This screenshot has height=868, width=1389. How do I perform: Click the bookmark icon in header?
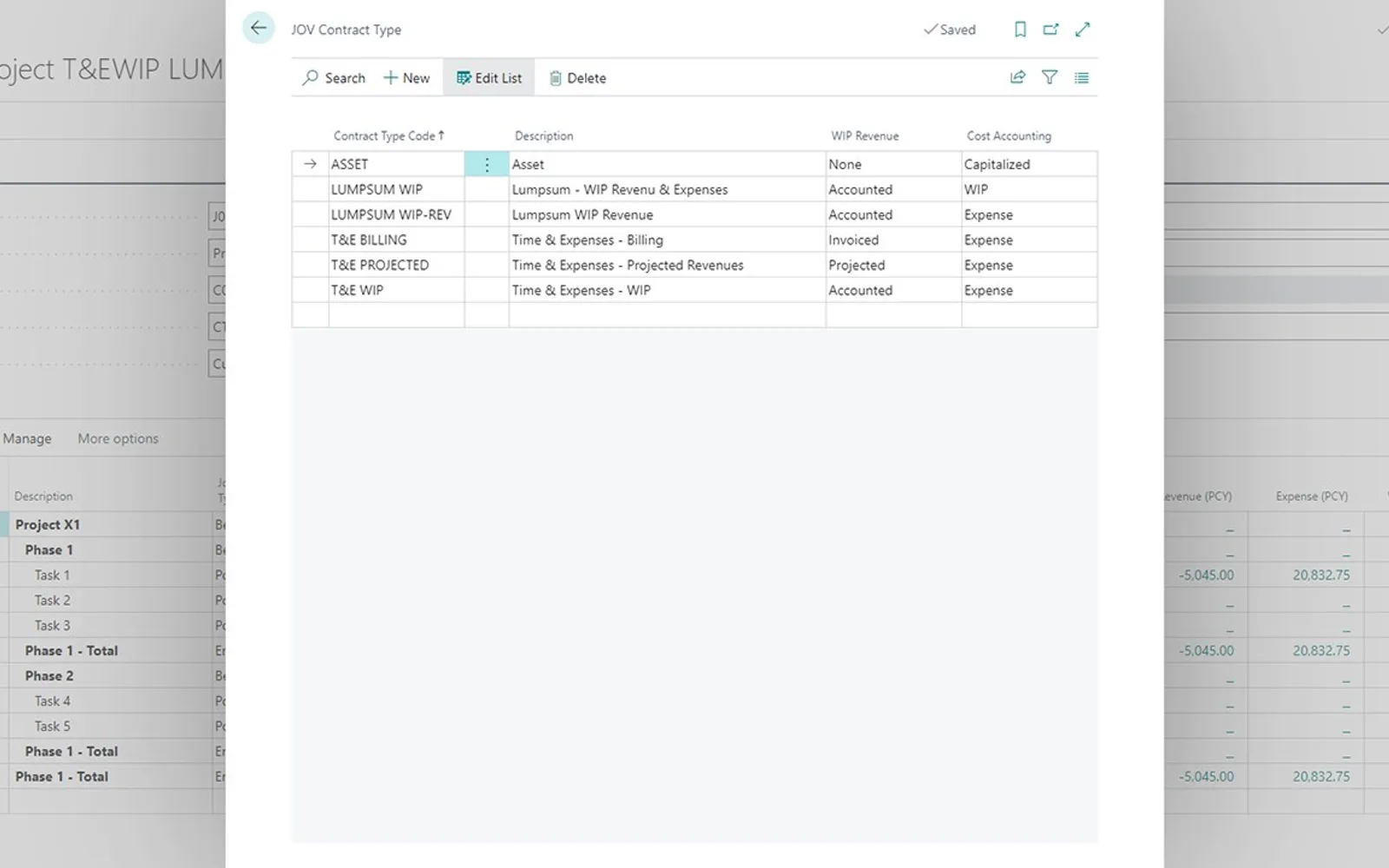pyautogui.click(x=1020, y=30)
